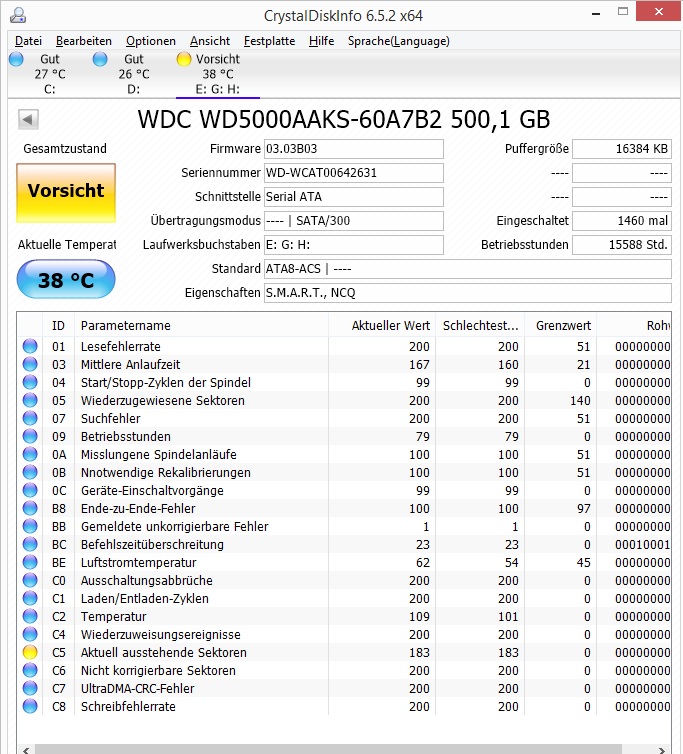Click the Schnittstelle field Serial ATA
Image resolution: width=683 pixels, height=754 pixels.
(354, 197)
